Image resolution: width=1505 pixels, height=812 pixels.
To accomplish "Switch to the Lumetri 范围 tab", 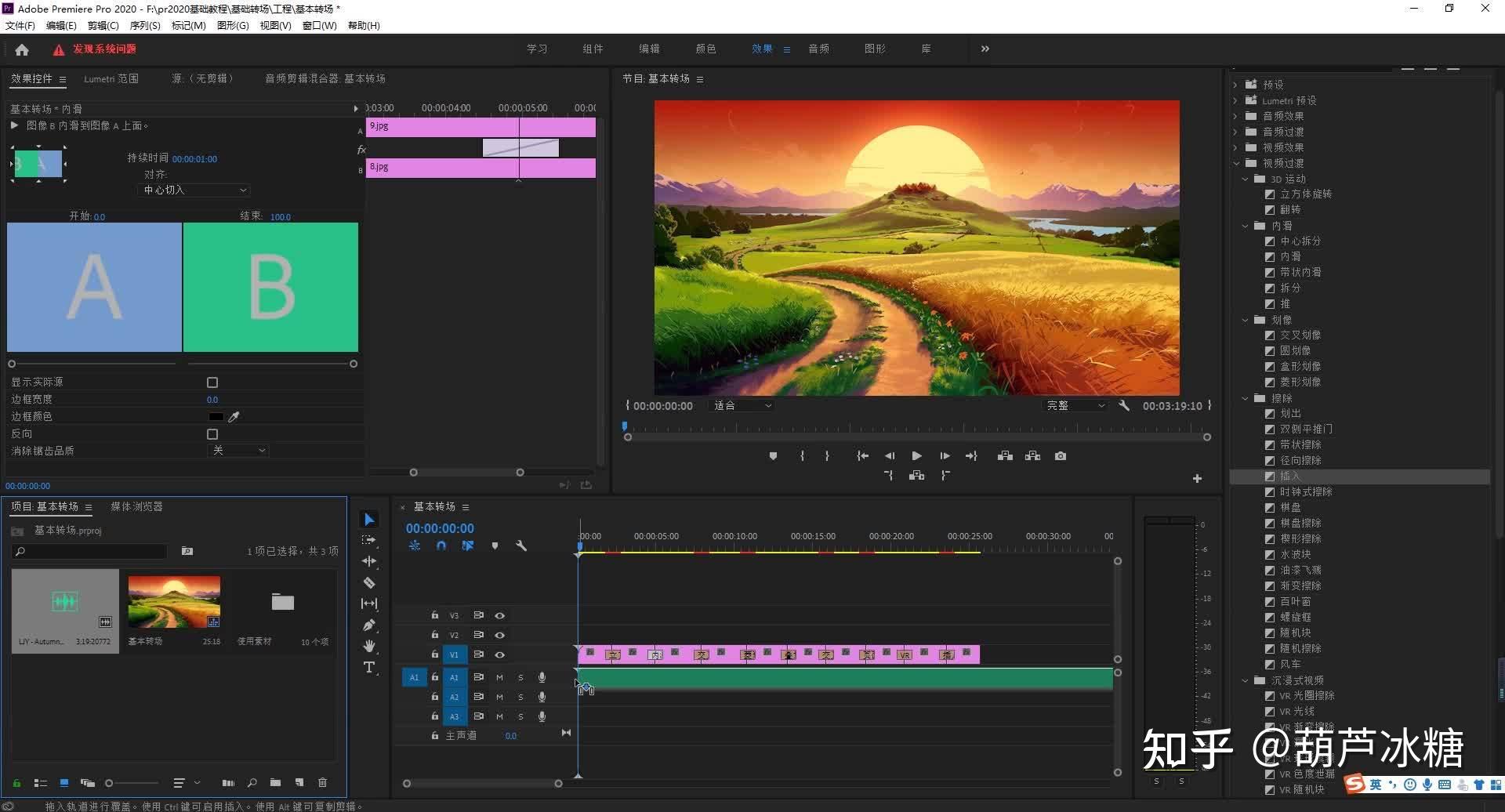I will tap(111, 78).
